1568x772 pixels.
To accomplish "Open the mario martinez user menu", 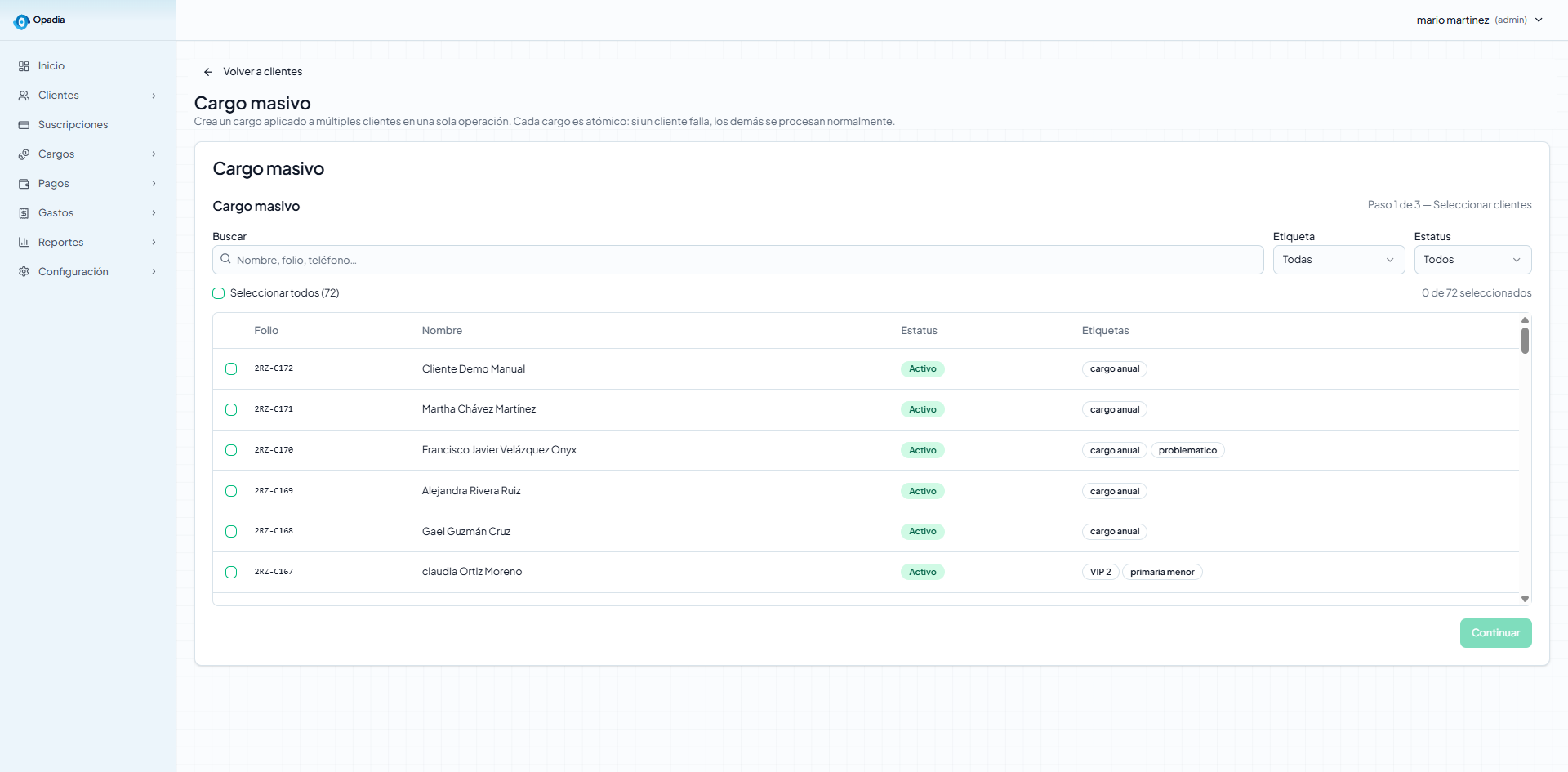I will click(1479, 20).
